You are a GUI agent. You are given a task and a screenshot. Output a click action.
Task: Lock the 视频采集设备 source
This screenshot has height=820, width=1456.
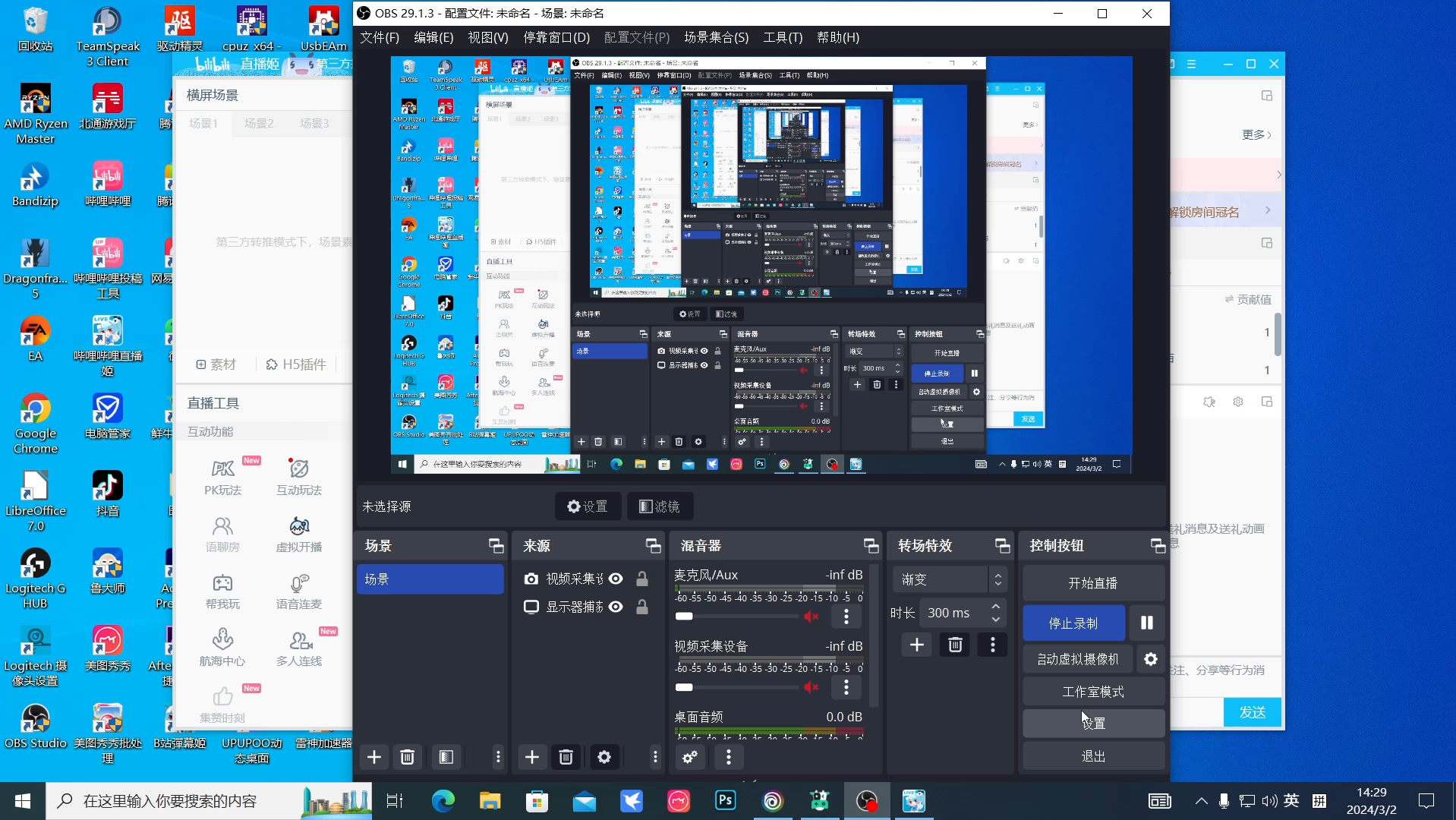[x=642, y=579]
